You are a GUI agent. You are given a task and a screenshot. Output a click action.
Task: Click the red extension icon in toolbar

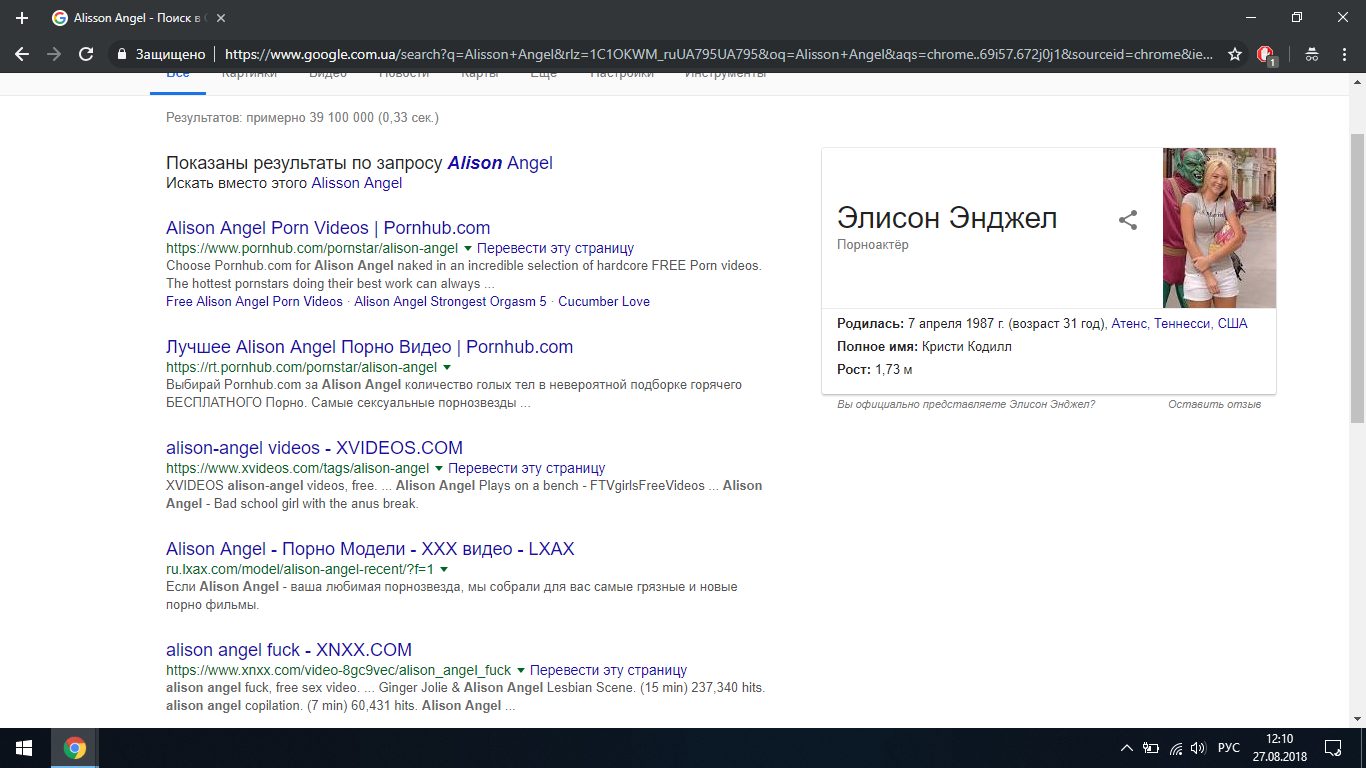point(1266,54)
